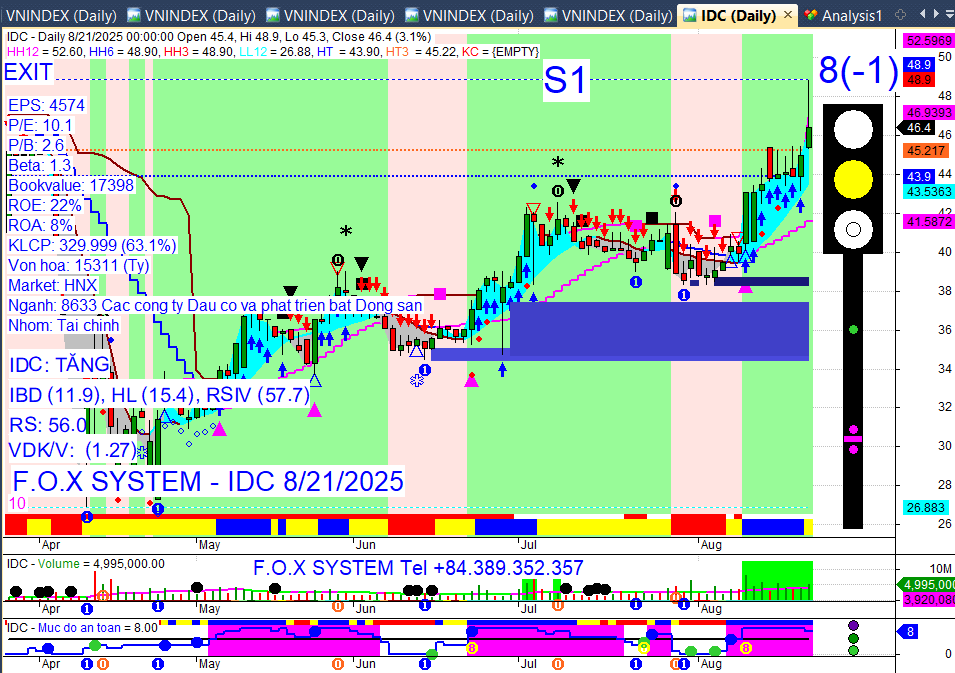Click the Market: HNX text
Image resolution: width=955 pixels, height=673 pixels.
point(52,286)
